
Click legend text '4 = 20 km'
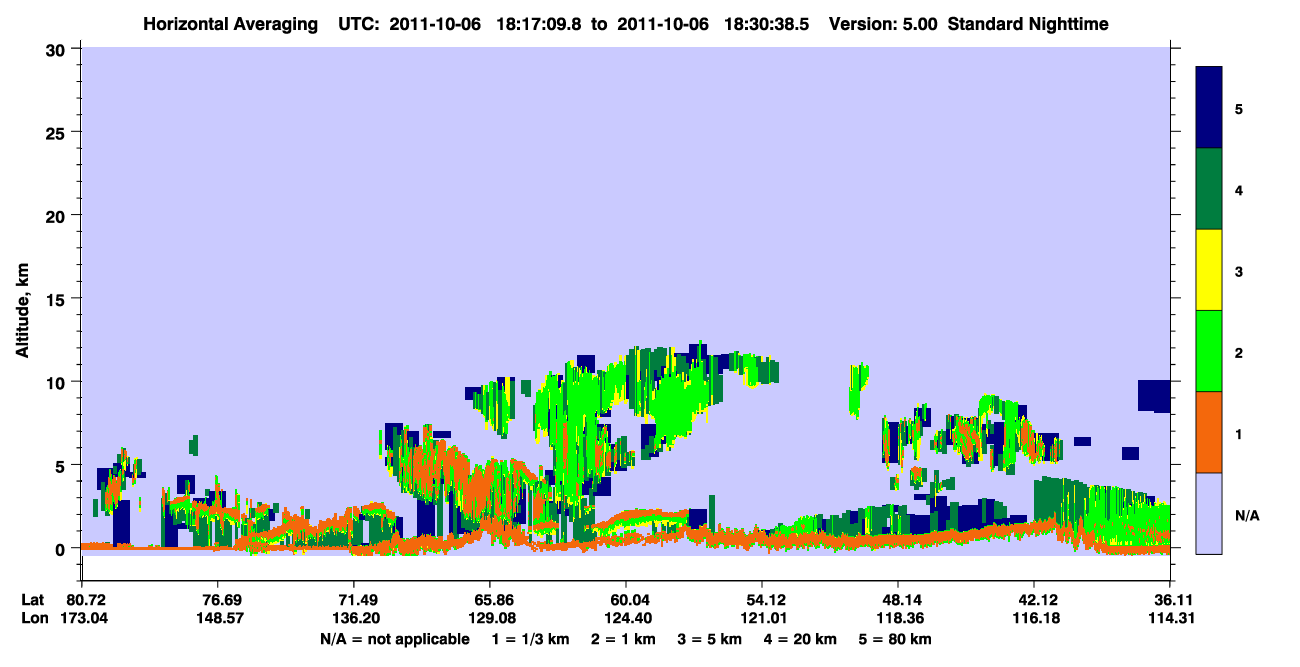click(x=800, y=639)
